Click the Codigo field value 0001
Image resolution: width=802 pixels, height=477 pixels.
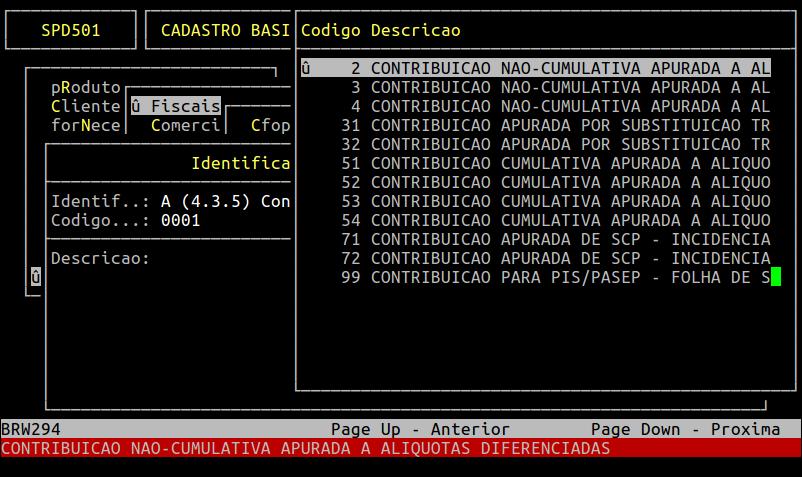(181, 220)
